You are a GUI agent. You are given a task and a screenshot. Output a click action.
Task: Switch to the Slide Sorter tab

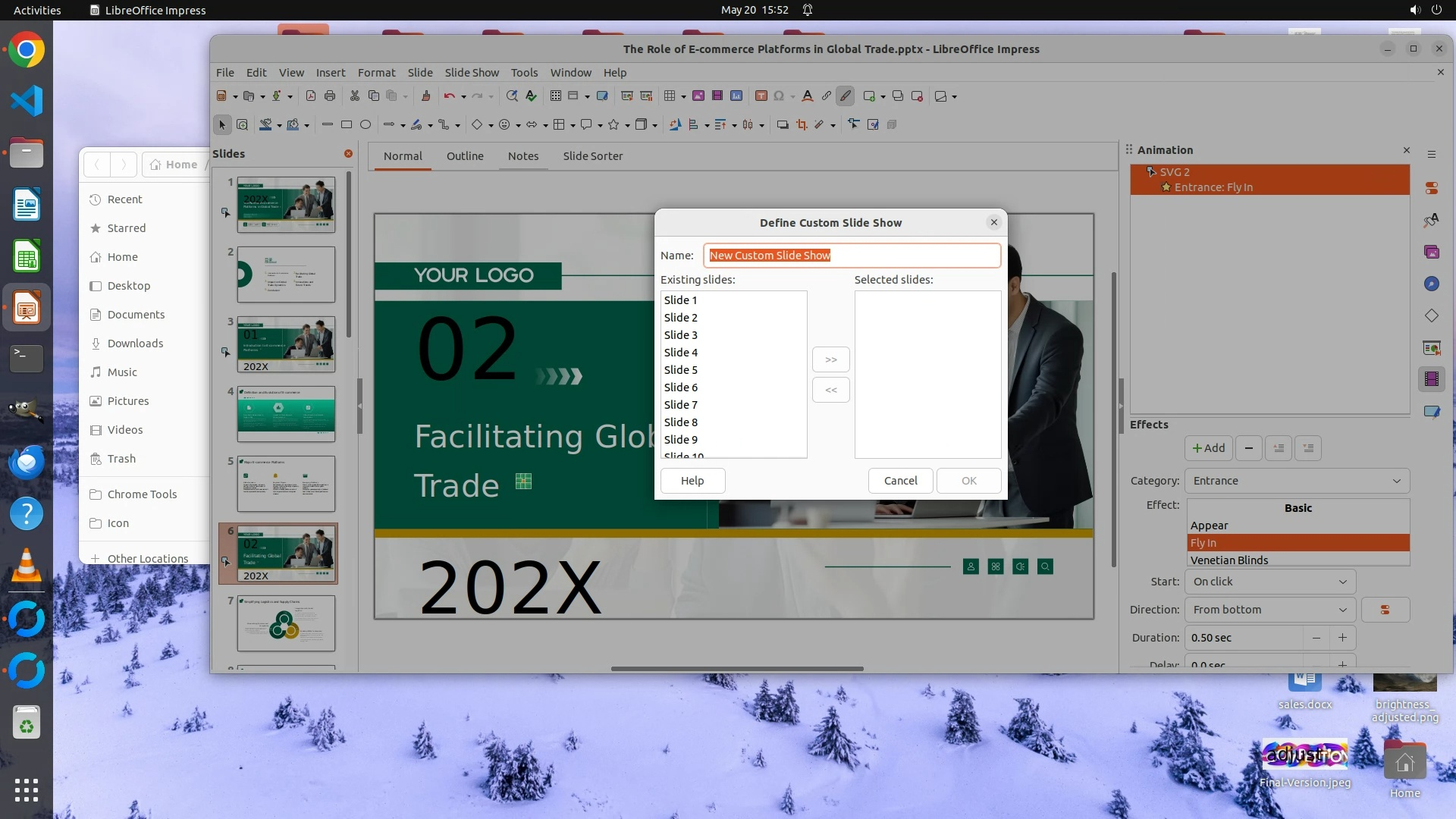click(x=592, y=156)
